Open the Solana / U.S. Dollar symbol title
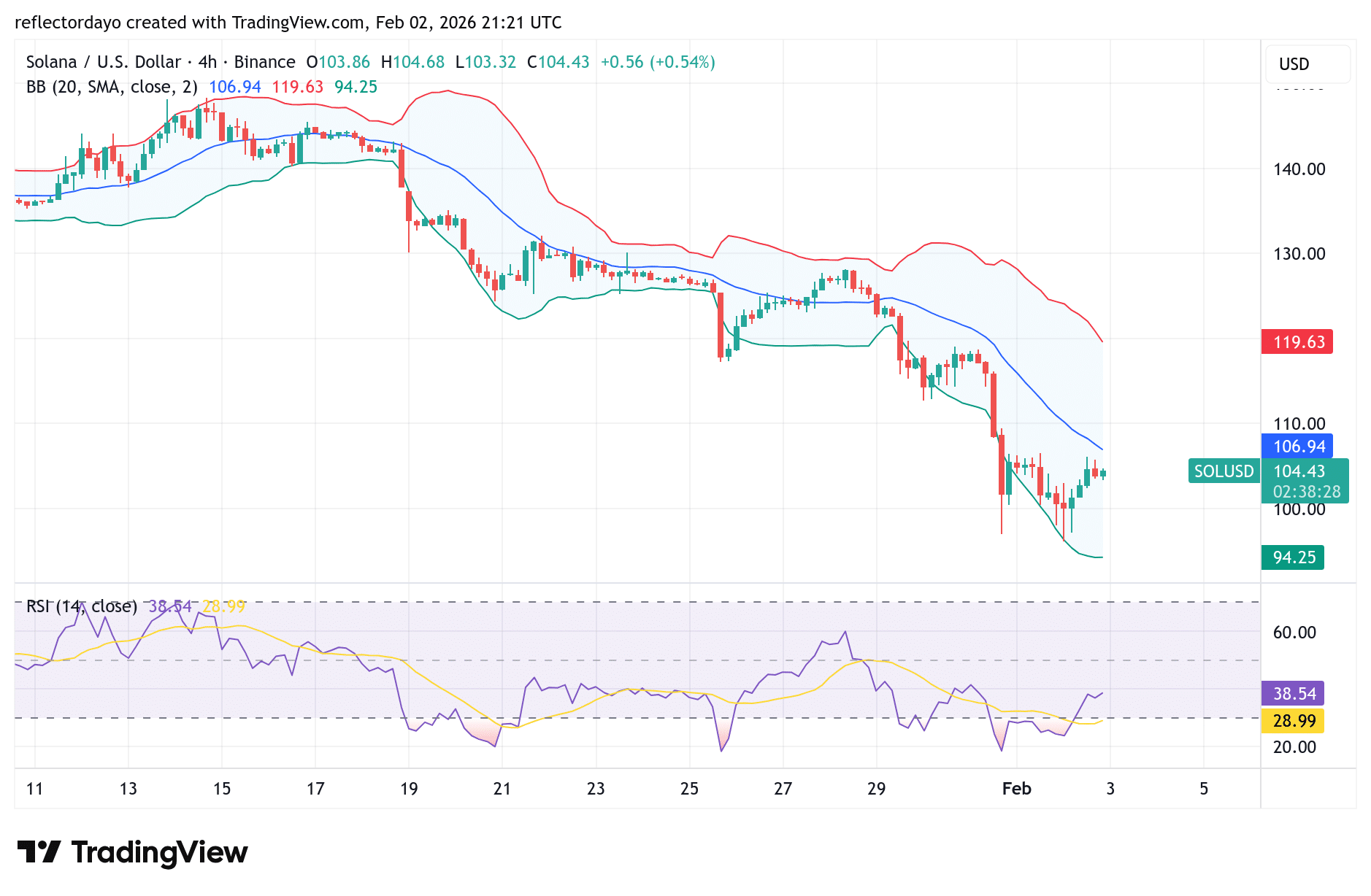Image resolution: width=1371 pixels, height=896 pixels. point(106,62)
